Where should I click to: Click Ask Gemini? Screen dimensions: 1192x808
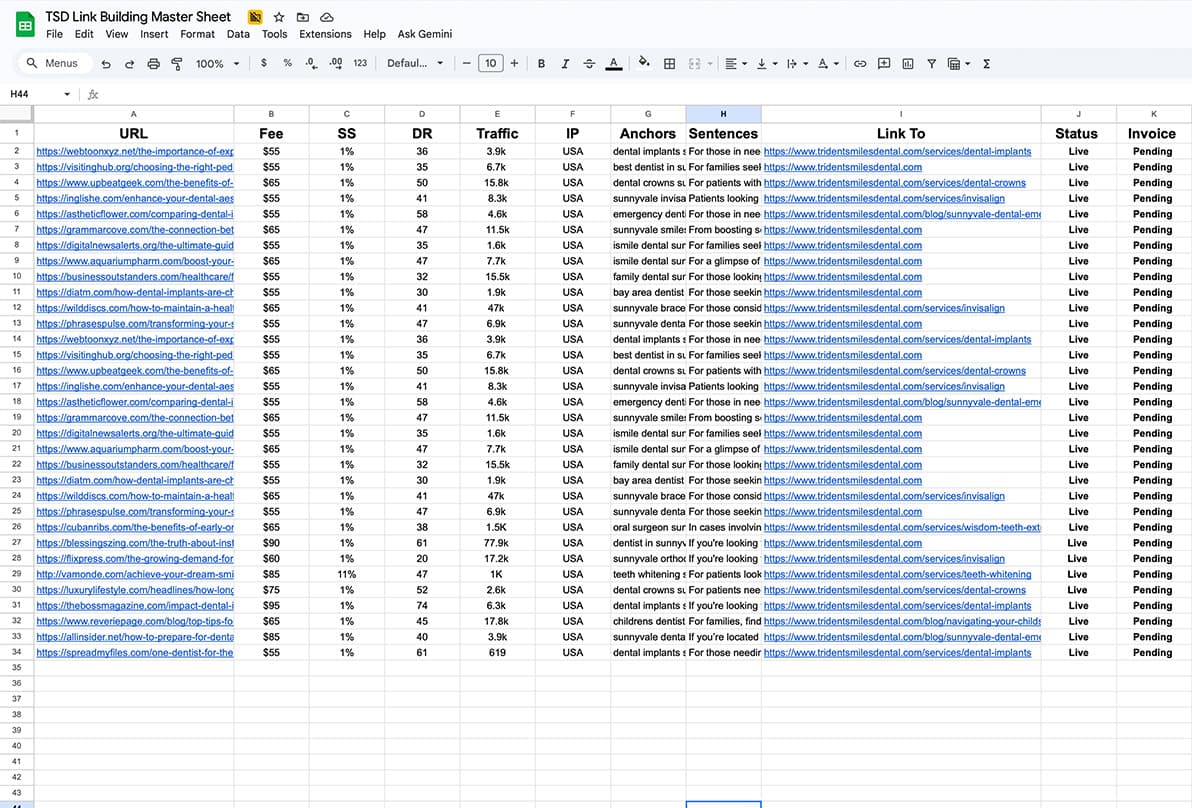425,34
